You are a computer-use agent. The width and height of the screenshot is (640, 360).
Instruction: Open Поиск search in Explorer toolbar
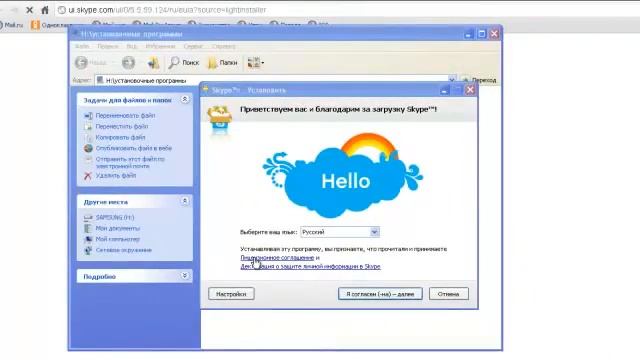tap(184, 62)
